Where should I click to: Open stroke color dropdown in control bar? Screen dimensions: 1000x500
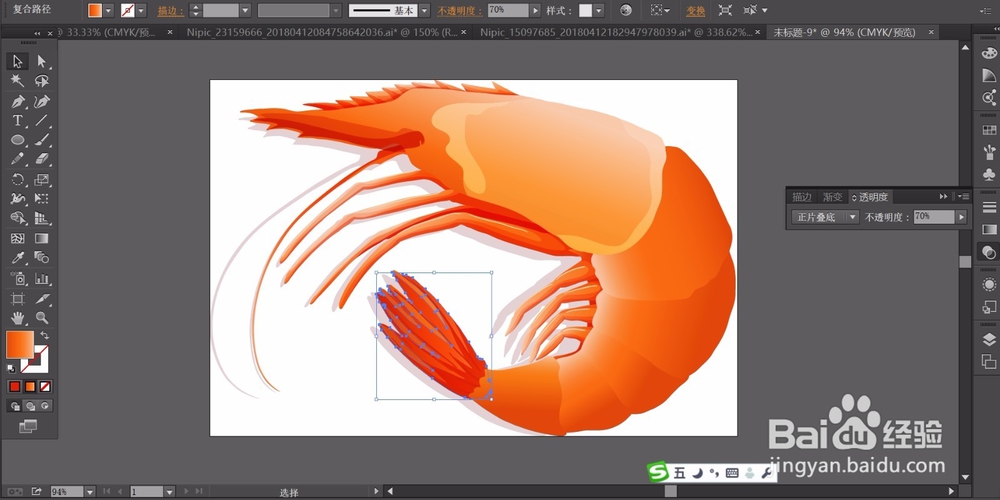141,10
